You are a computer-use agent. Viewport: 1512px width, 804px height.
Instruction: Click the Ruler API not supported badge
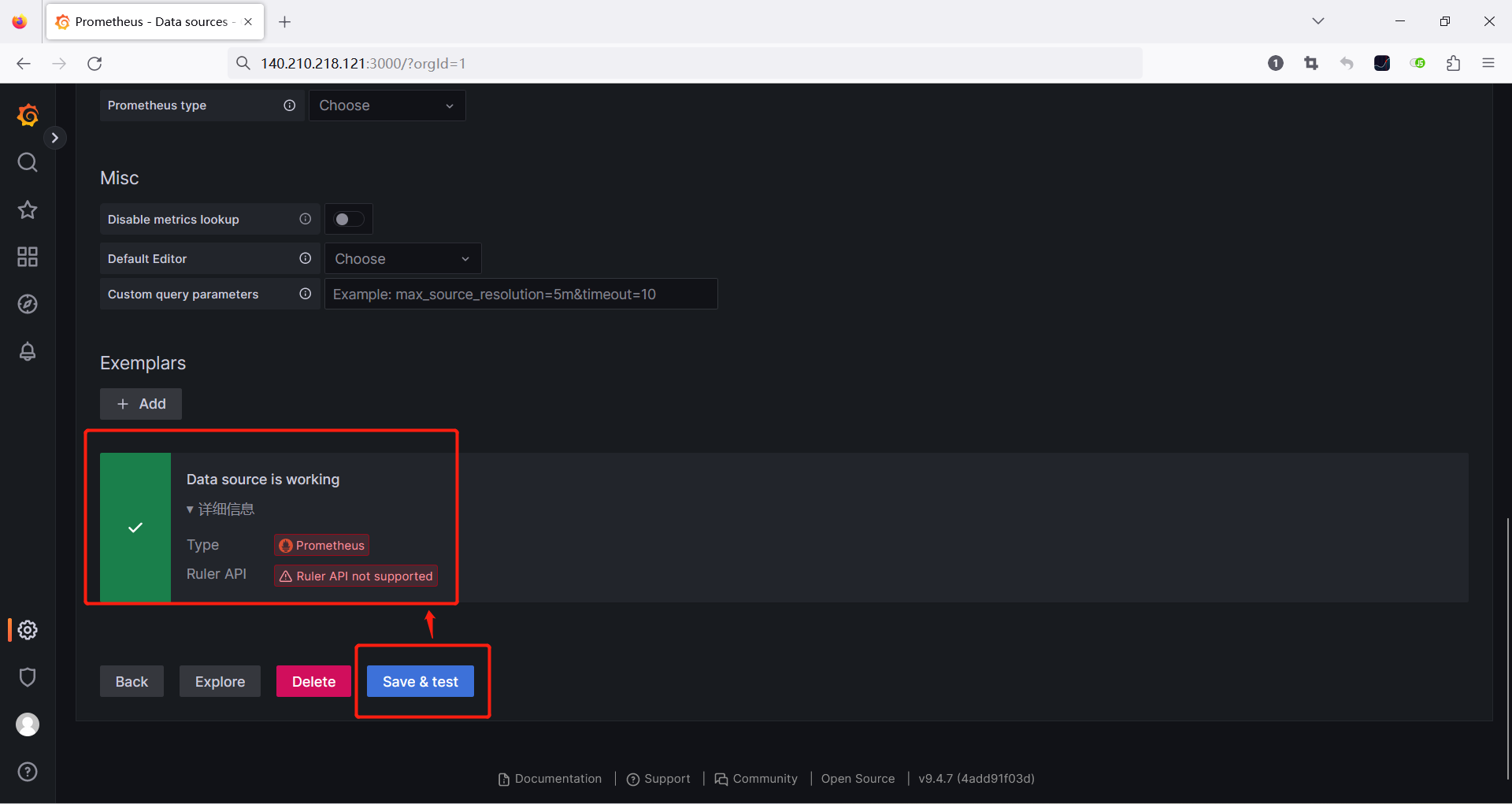tap(356, 576)
